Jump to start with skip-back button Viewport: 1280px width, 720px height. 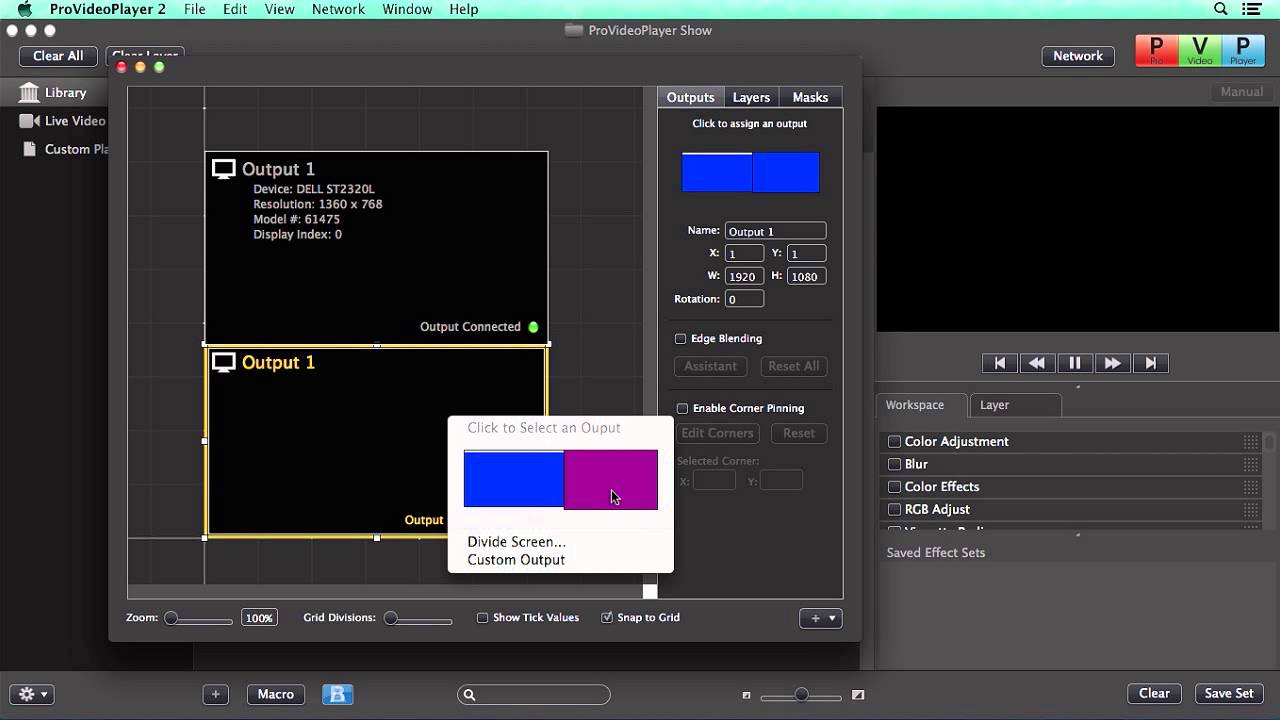(x=999, y=363)
